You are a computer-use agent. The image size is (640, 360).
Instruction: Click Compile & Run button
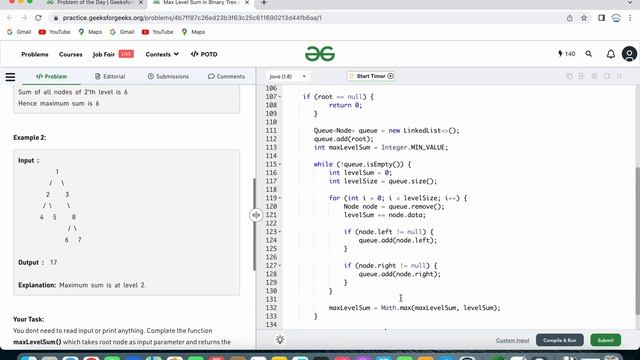(560, 340)
